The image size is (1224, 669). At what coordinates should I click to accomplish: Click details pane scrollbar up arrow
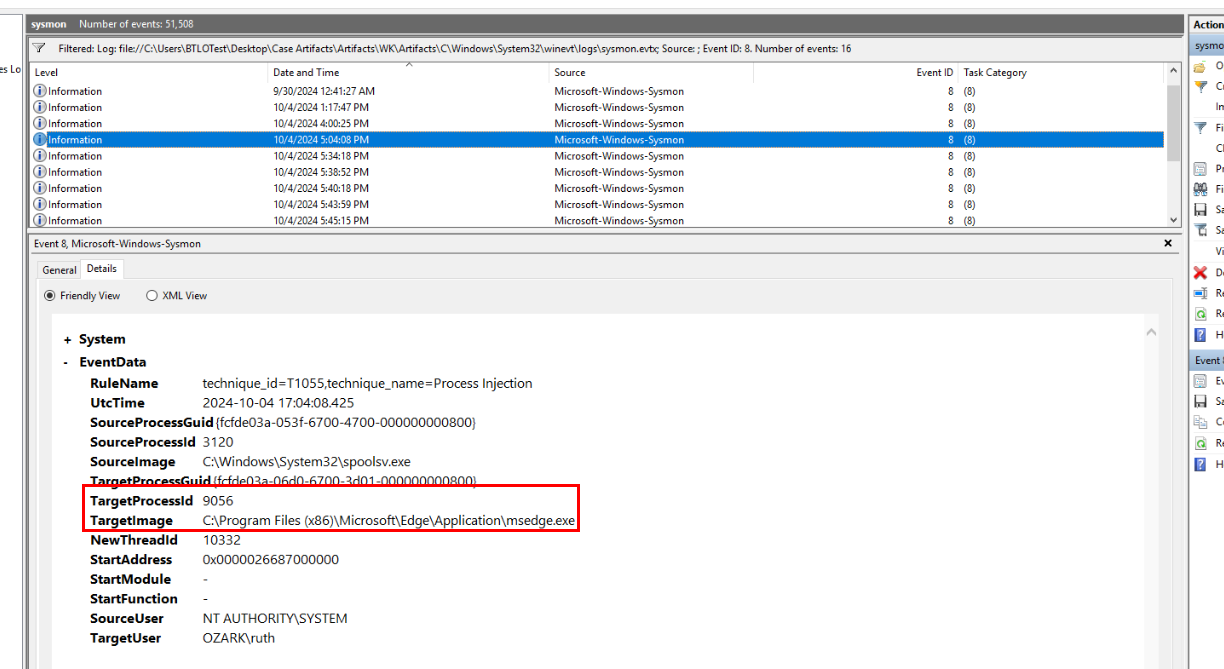(x=1151, y=332)
